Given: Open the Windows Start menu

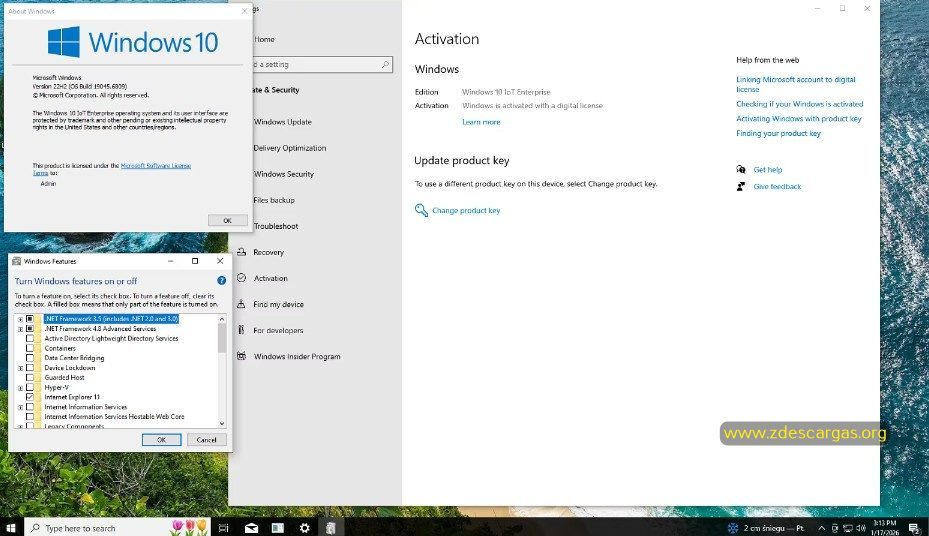Looking at the screenshot, I should pyautogui.click(x=11, y=528).
